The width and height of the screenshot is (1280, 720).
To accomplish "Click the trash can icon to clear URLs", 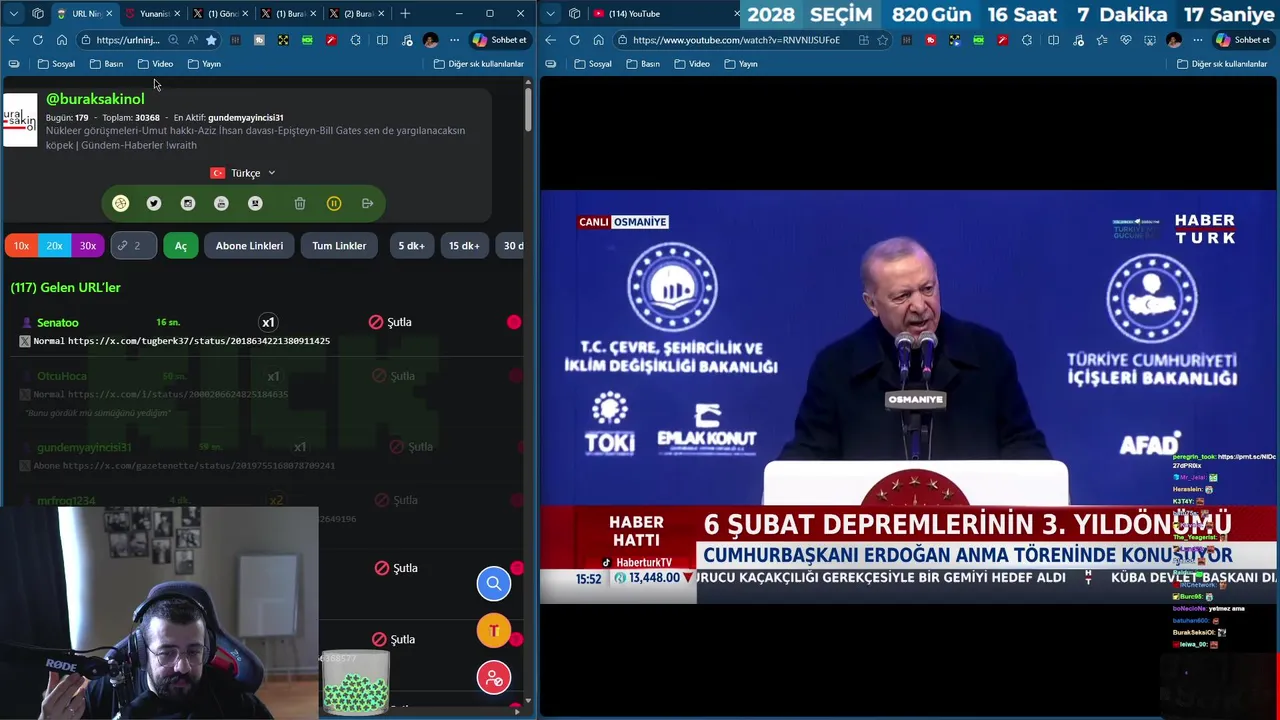I will (x=300, y=203).
